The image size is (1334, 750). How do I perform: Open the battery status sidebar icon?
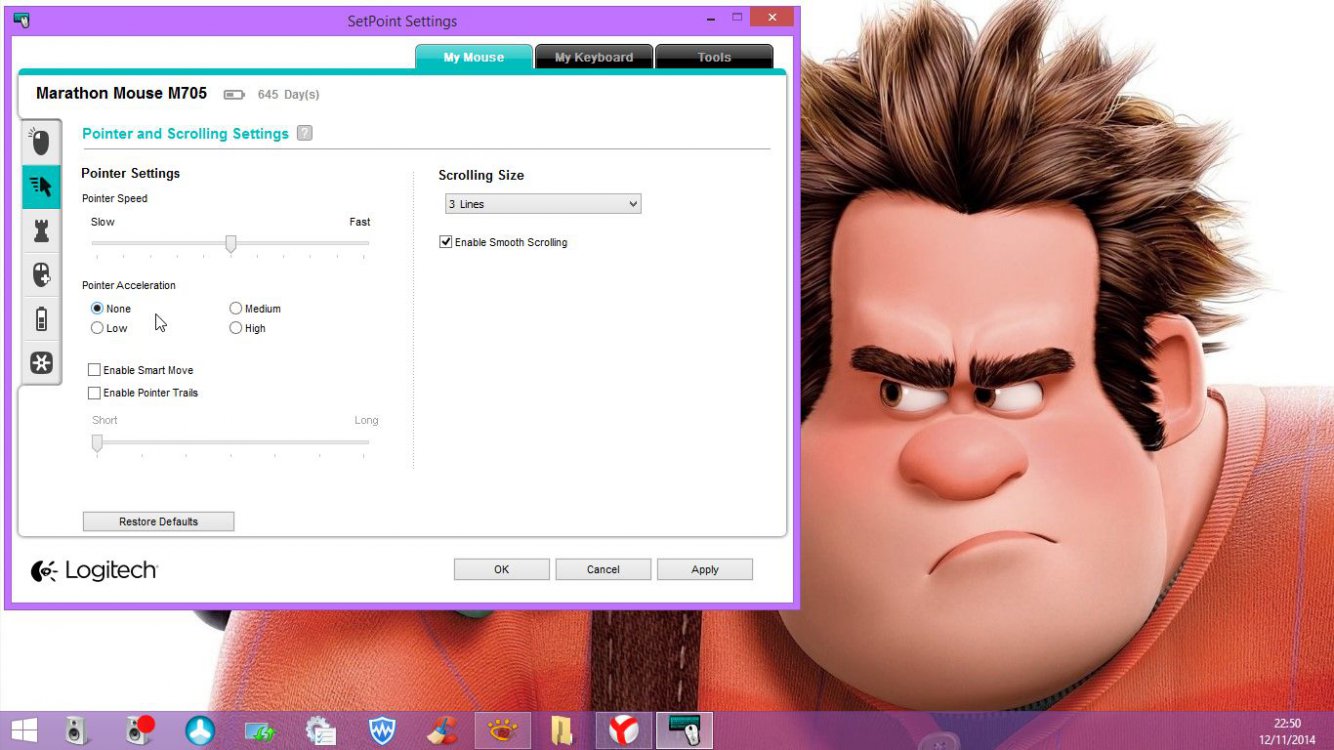point(40,319)
